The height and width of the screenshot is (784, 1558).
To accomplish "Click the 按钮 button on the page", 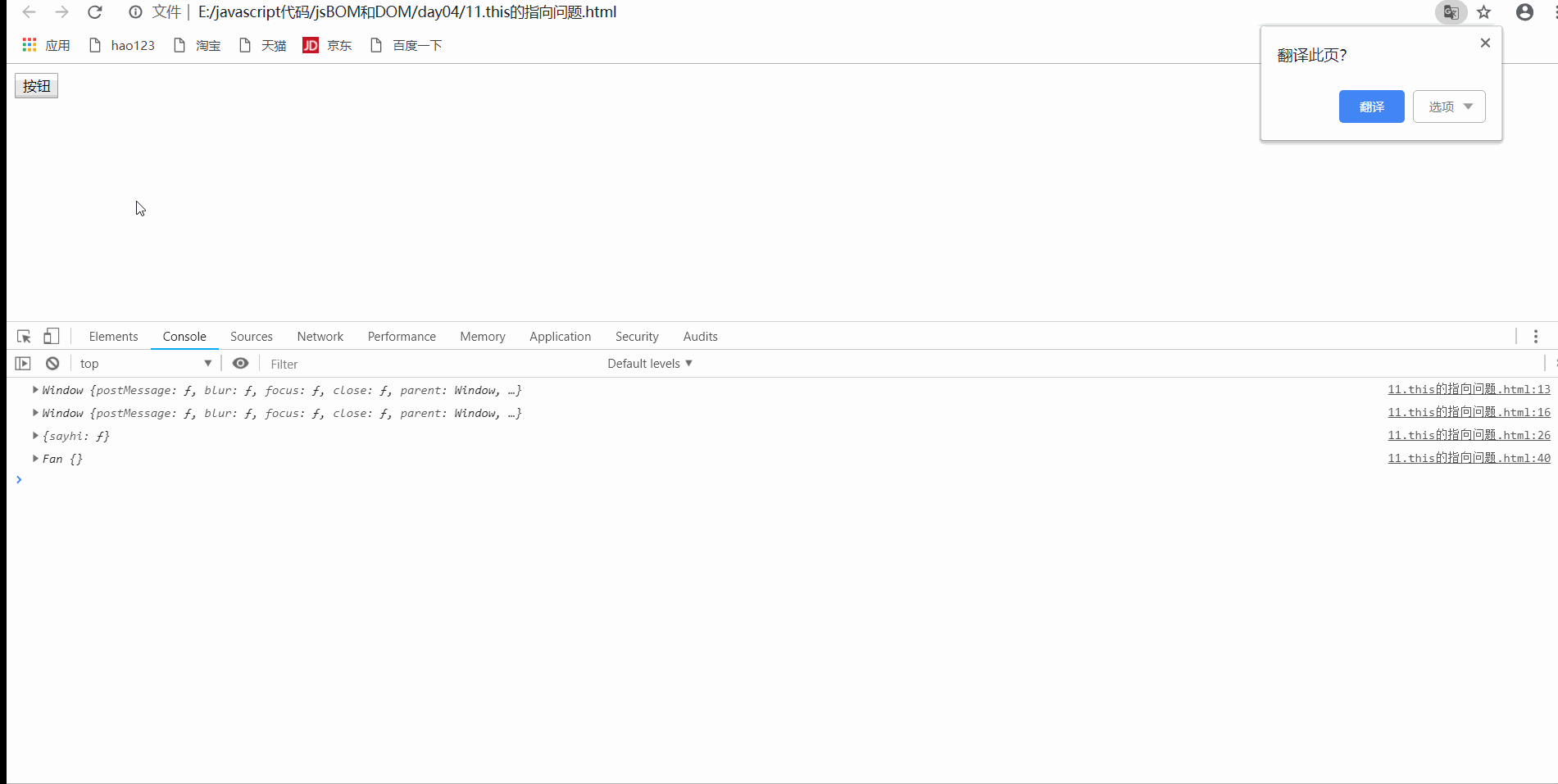I will [36, 86].
